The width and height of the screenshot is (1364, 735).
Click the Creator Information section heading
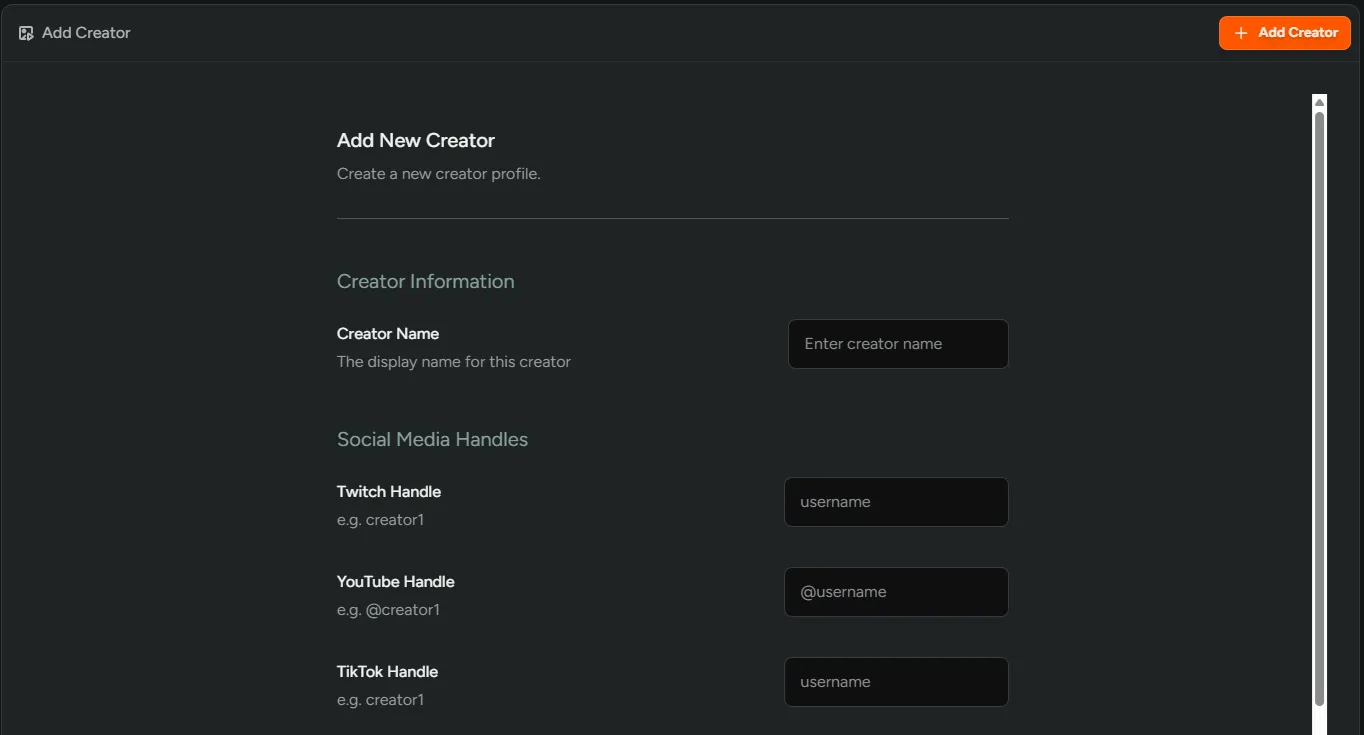(x=425, y=281)
